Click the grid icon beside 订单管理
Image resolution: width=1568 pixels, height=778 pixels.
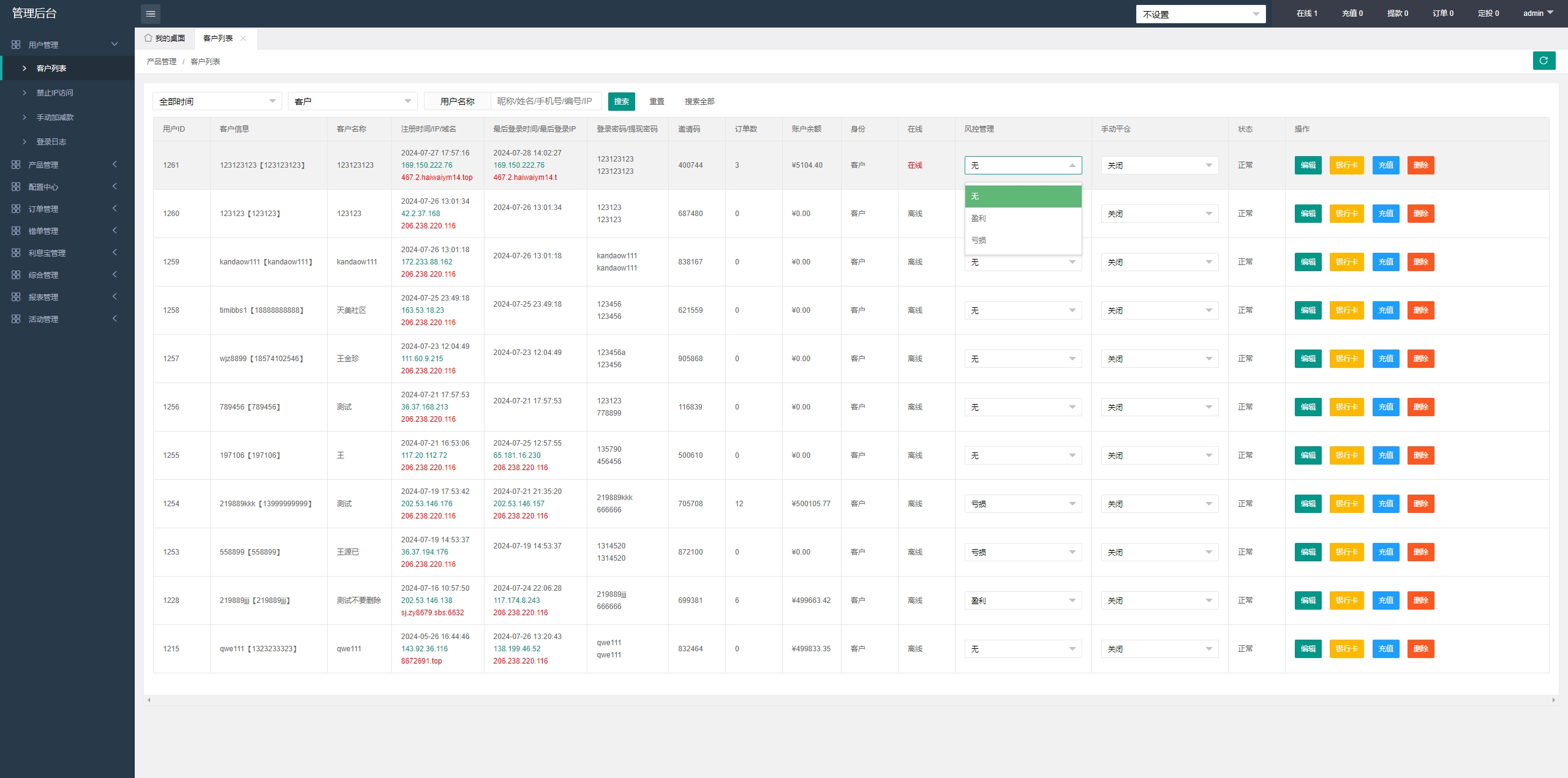16,209
